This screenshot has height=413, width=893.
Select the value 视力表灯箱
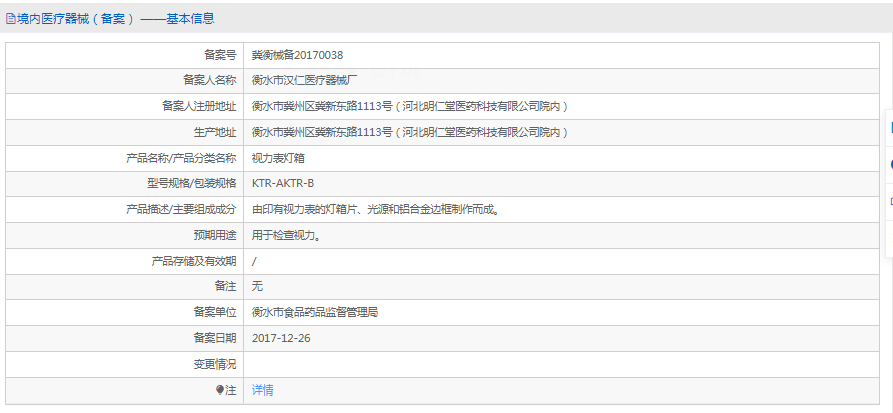[x=278, y=158]
